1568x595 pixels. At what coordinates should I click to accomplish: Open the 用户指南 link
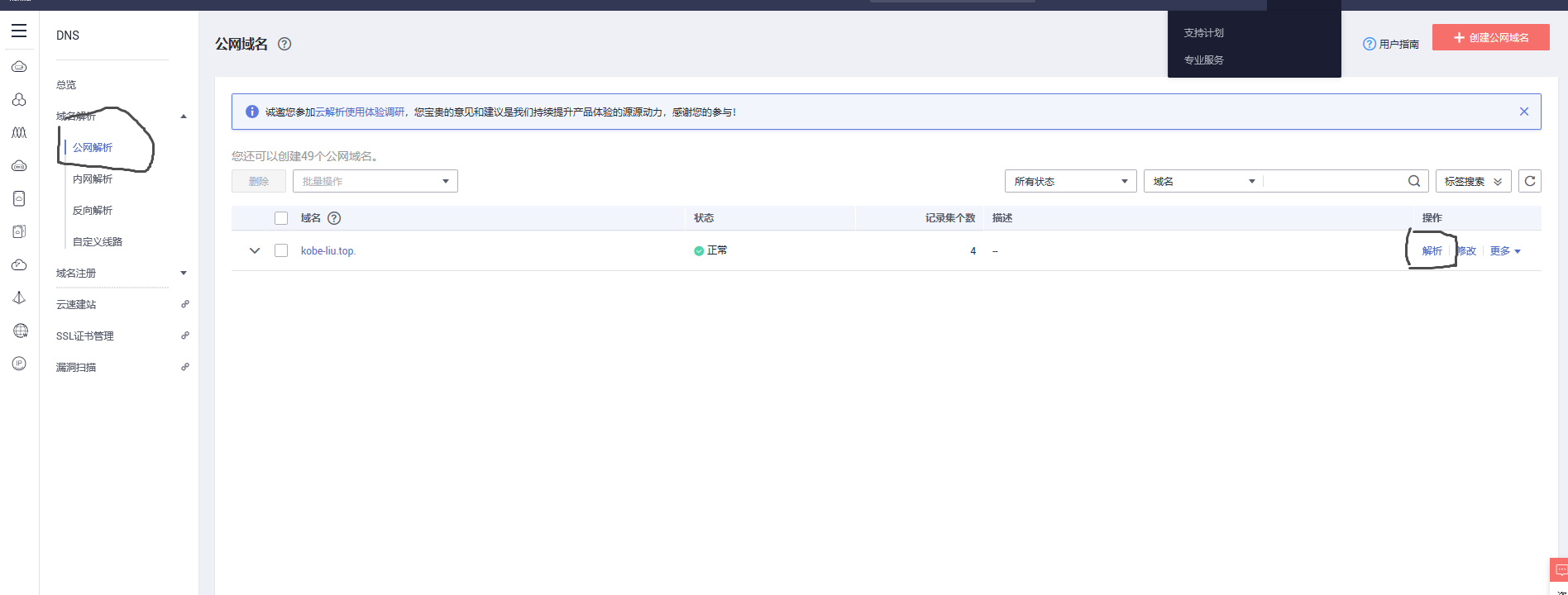pos(1391,44)
